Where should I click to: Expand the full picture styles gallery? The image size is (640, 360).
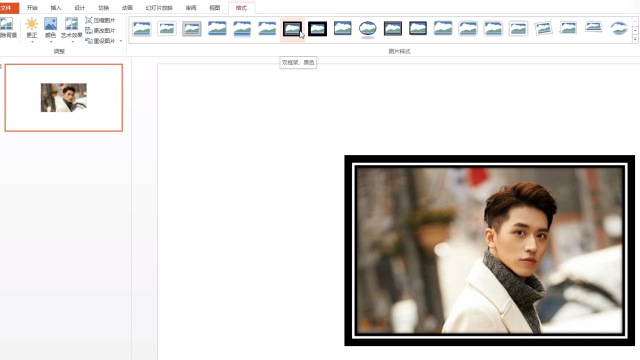tap(635, 39)
